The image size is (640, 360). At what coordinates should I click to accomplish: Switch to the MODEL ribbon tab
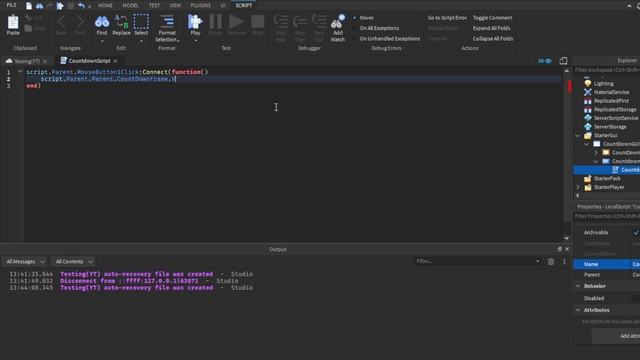coord(130,5)
